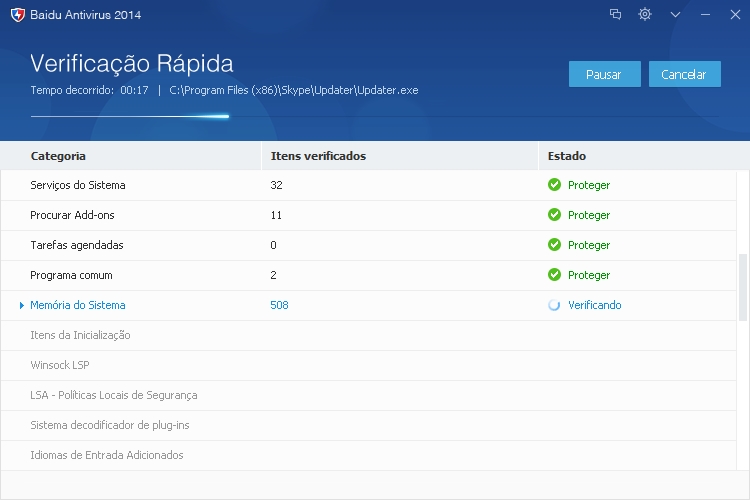Viewport: 750px width, 500px height.
Task: Click the Baidu Antivirus shield logo
Action: coord(18,15)
